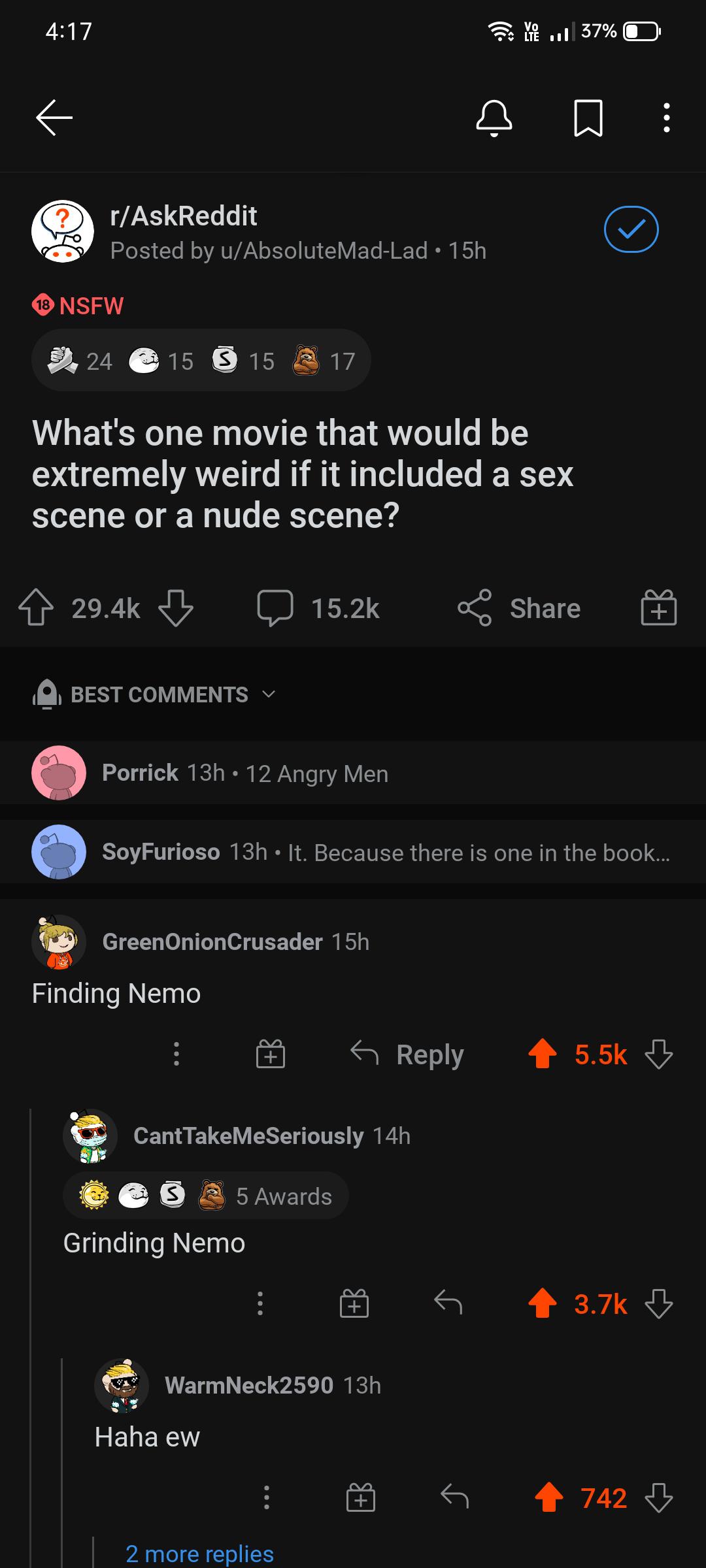Tap the NSFW tag
The height and width of the screenshot is (1568, 706).
pyautogui.click(x=78, y=305)
